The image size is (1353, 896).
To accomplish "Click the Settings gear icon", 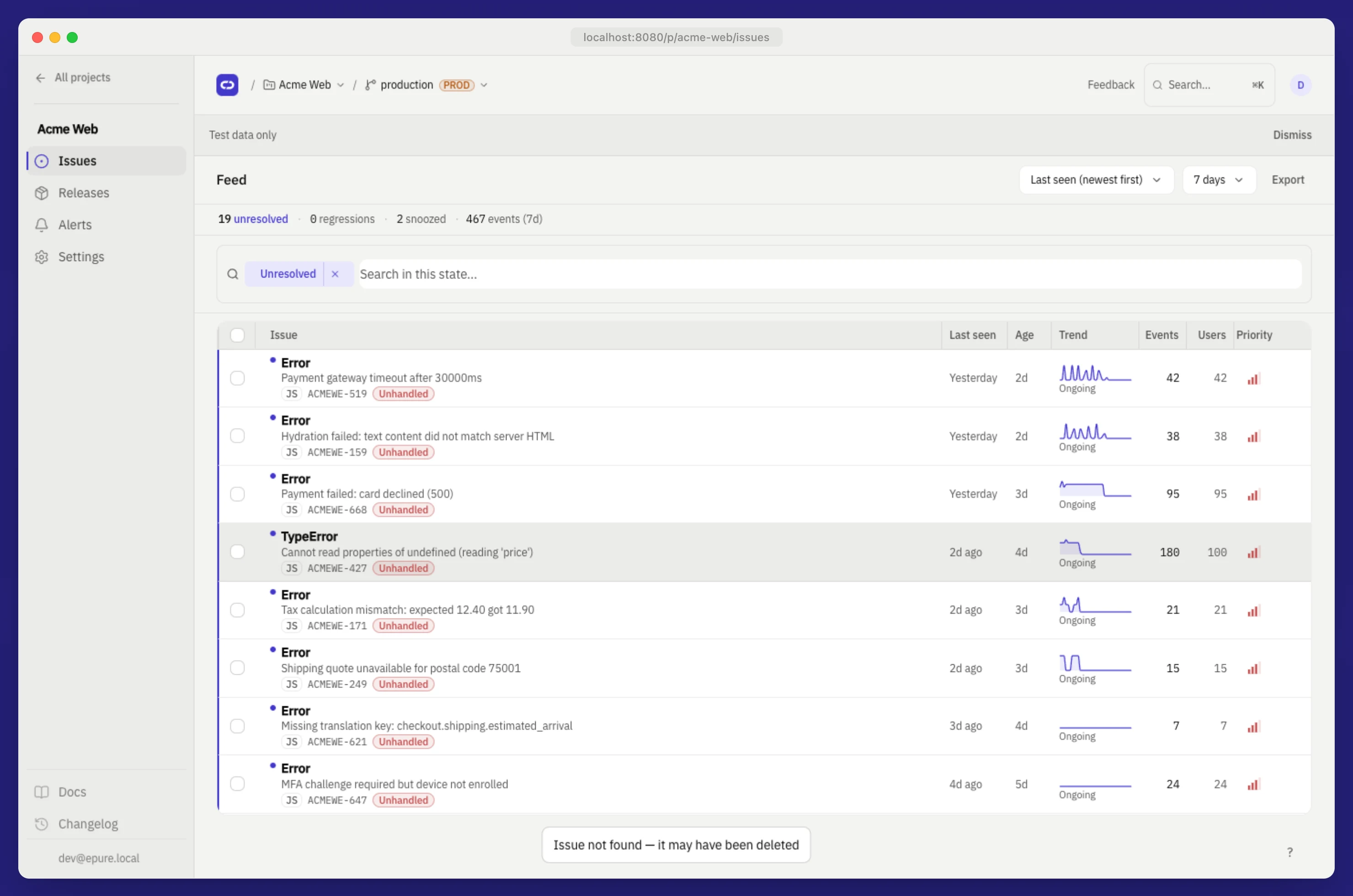I will point(42,257).
